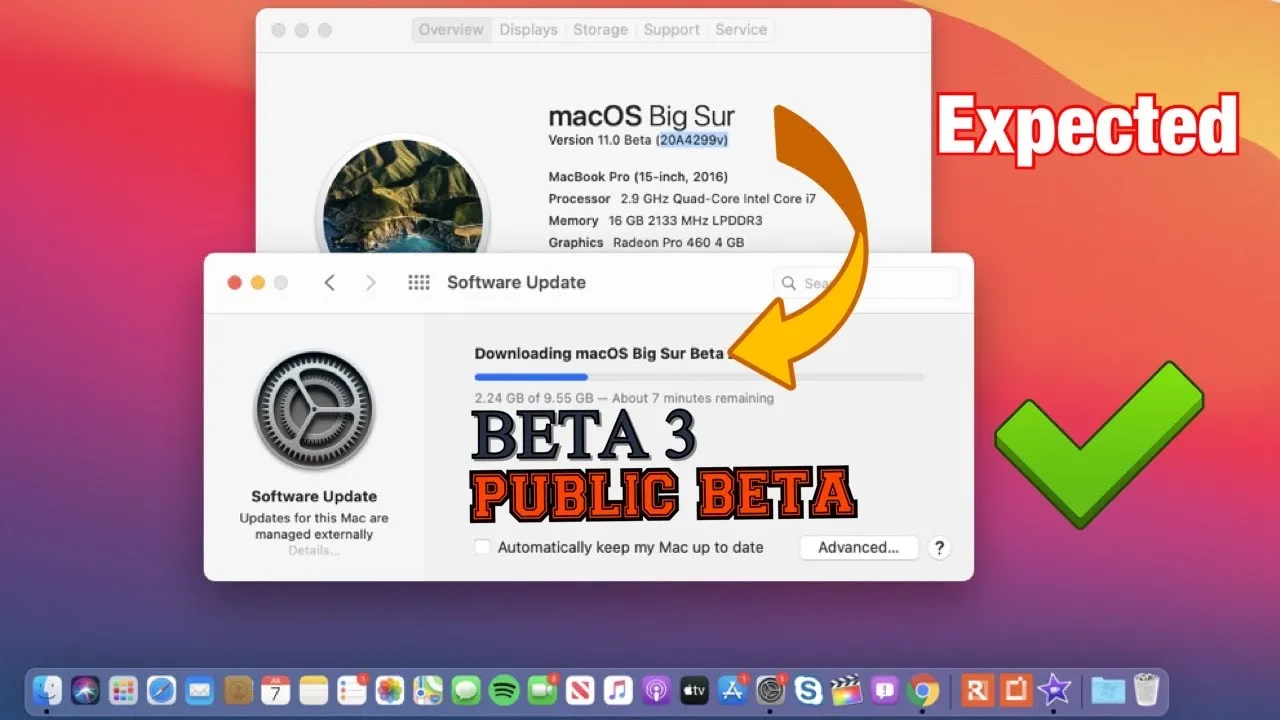Open the Service tab
Screen dimensions: 1280x720
click(x=741, y=30)
